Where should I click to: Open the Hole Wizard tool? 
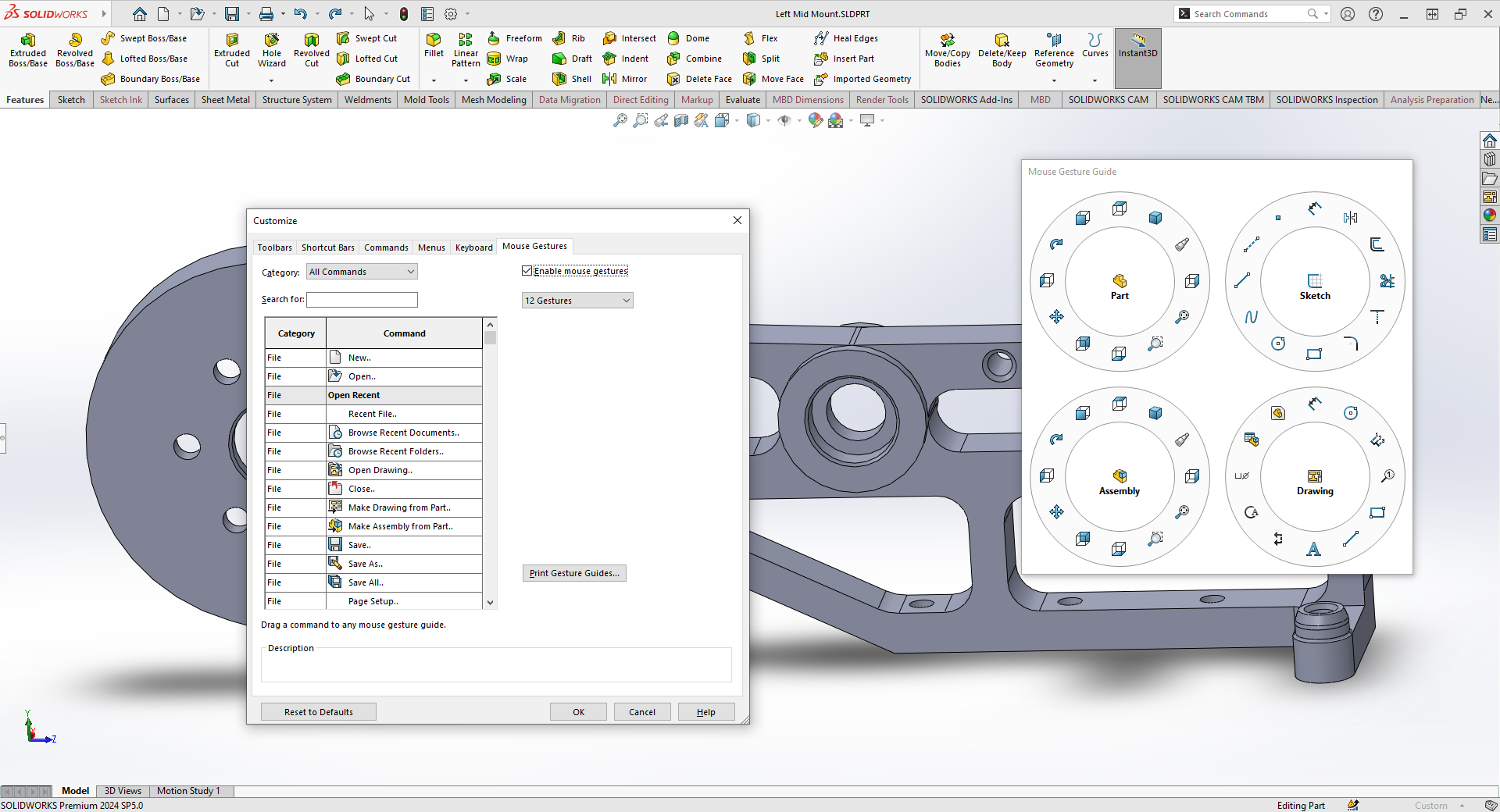[272, 50]
